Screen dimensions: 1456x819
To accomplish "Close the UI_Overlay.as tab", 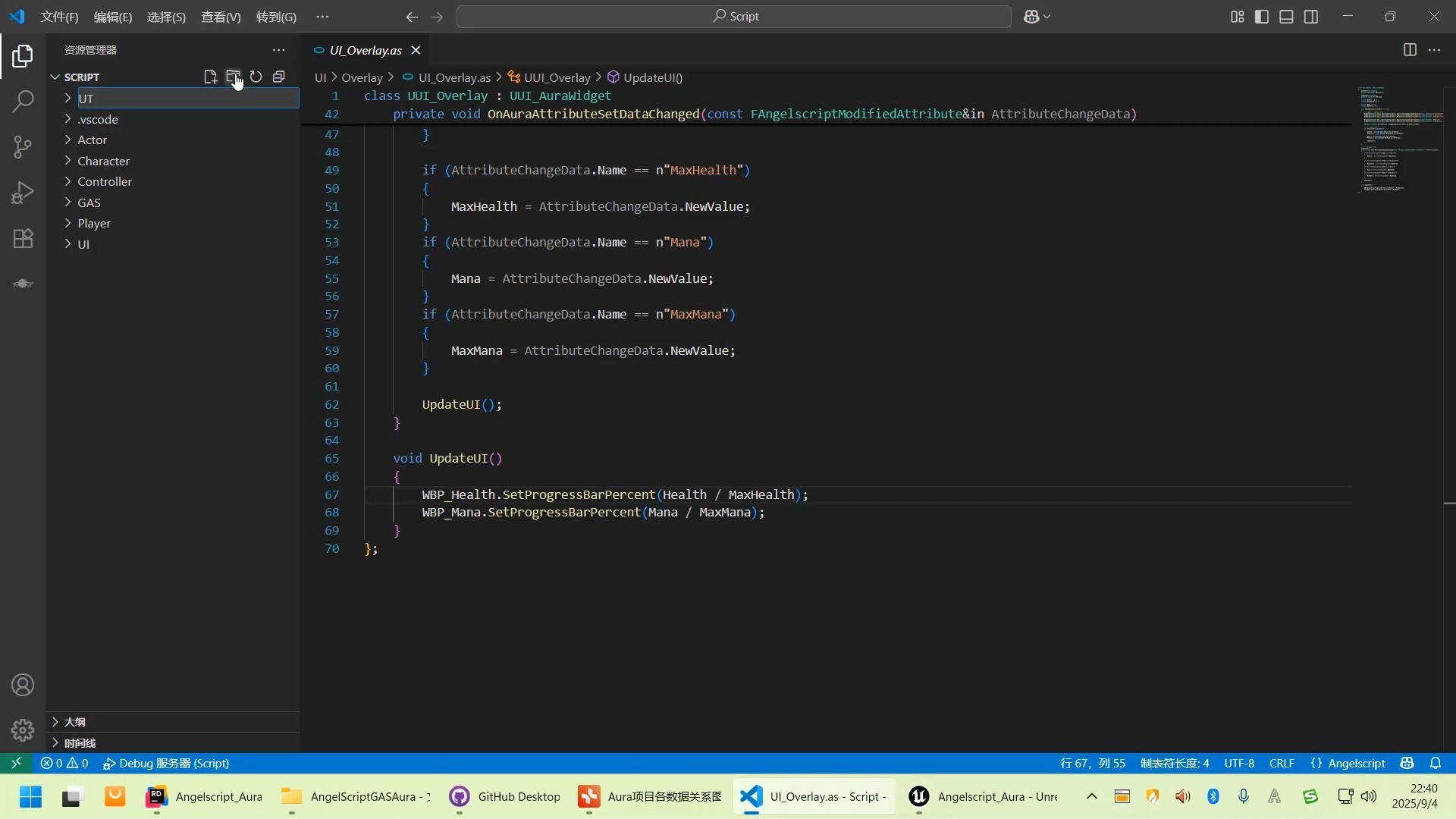I will (x=416, y=50).
